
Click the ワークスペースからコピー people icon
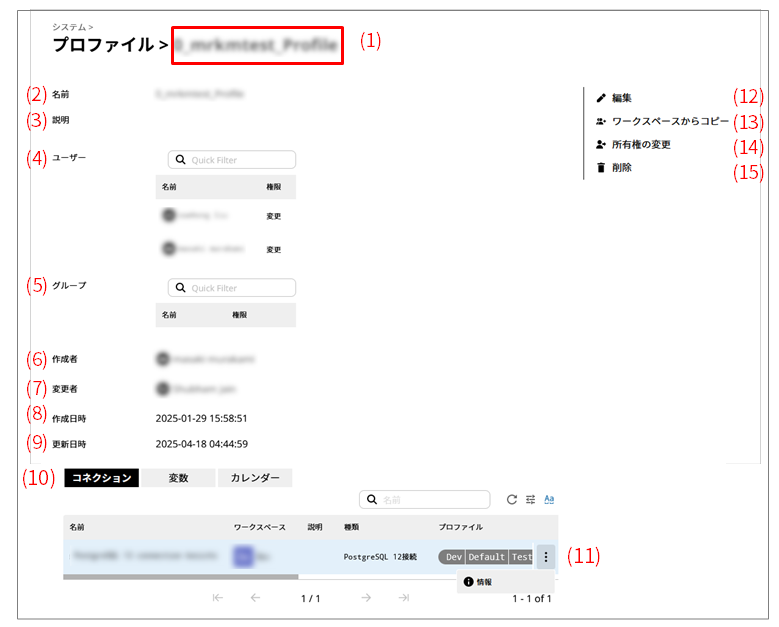[x=601, y=121]
